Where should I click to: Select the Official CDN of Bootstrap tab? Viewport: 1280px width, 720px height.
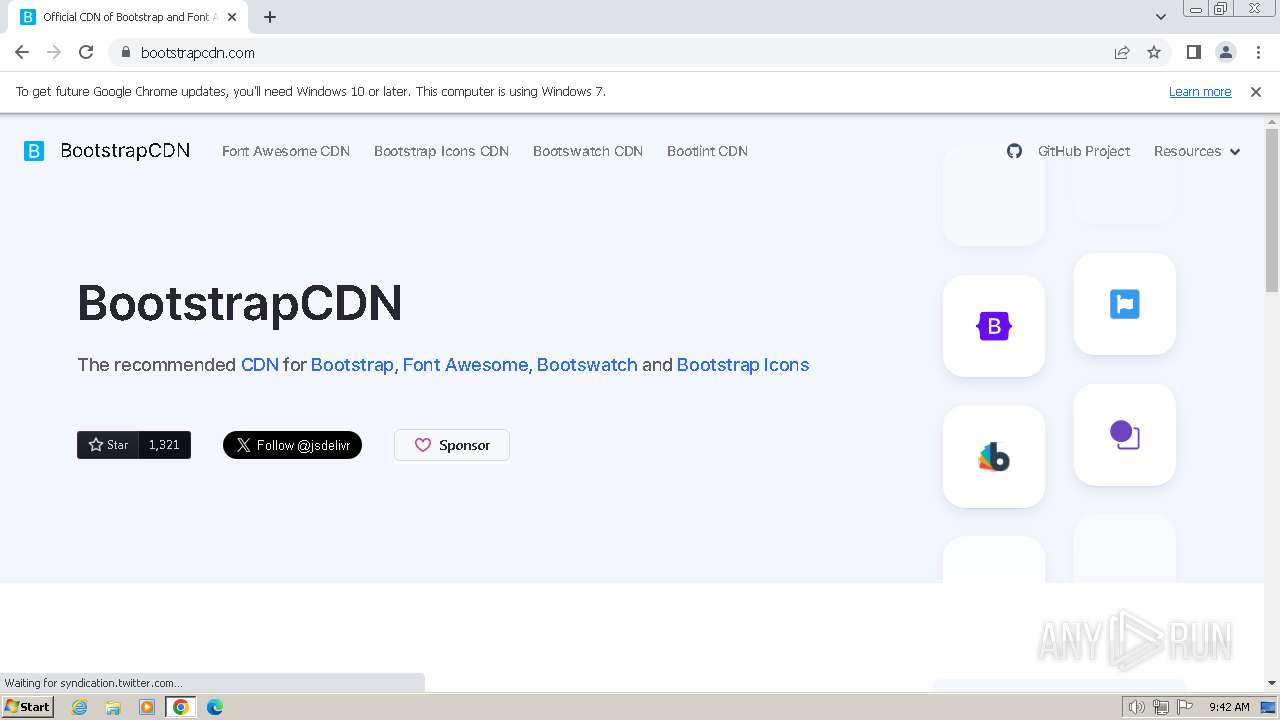point(128,17)
